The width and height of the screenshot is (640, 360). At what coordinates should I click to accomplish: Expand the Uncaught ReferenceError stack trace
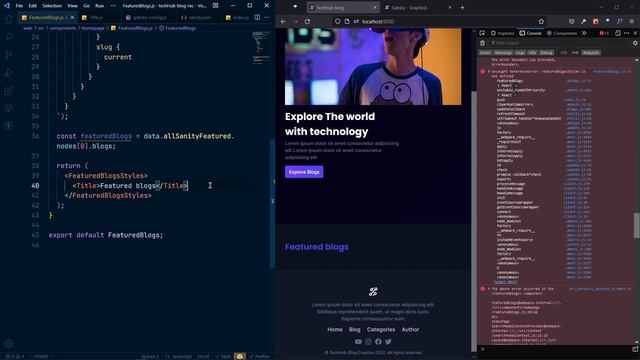[x=489, y=71]
